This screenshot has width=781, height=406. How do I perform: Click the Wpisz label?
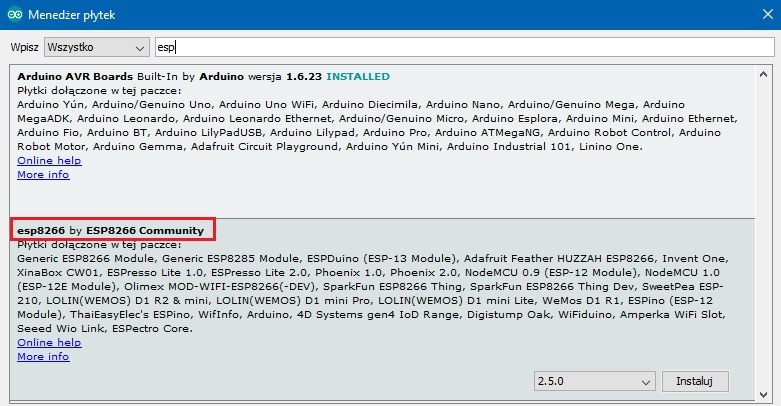click(x=24, y=47)
